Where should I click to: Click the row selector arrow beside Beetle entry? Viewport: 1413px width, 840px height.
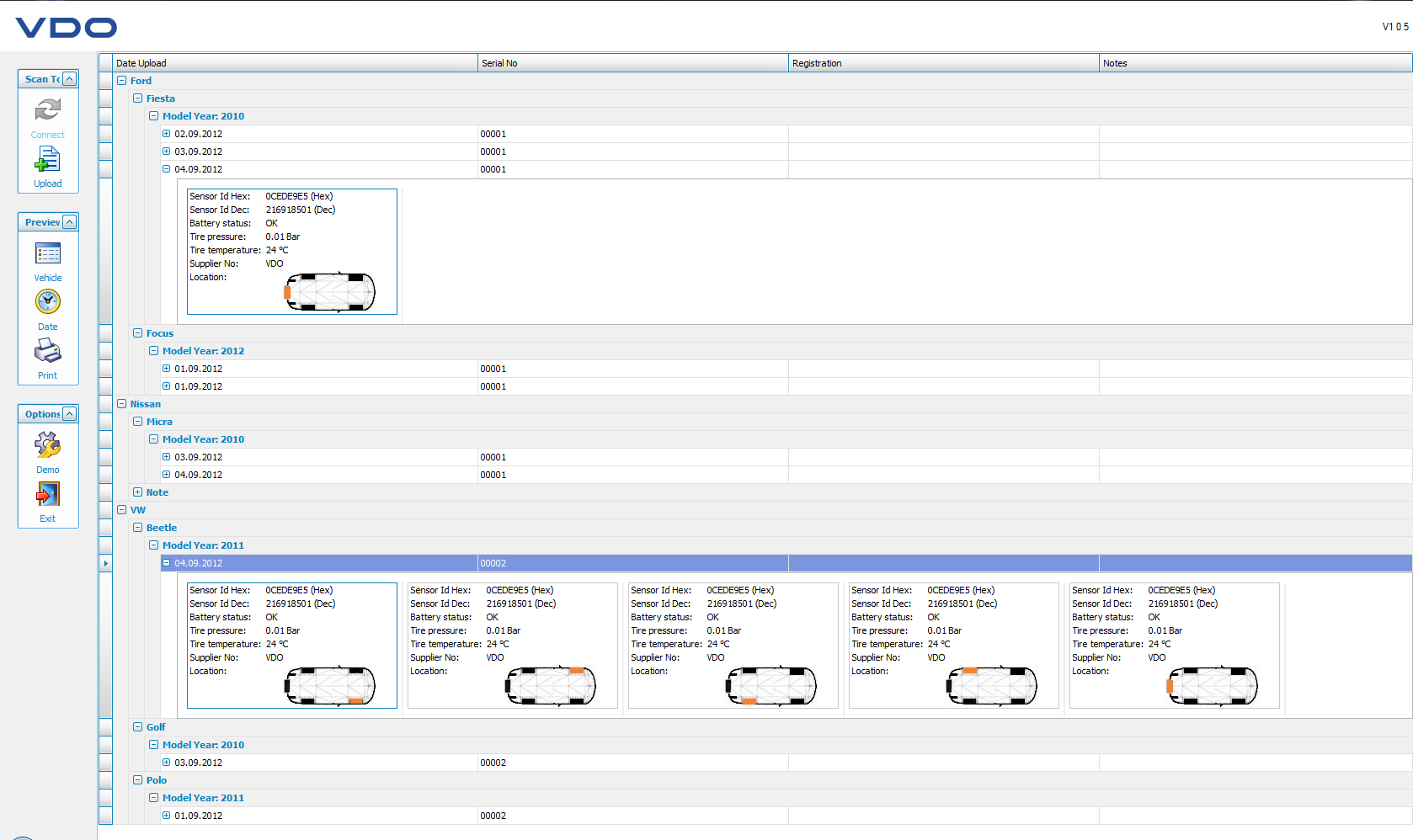coord(105,563)
